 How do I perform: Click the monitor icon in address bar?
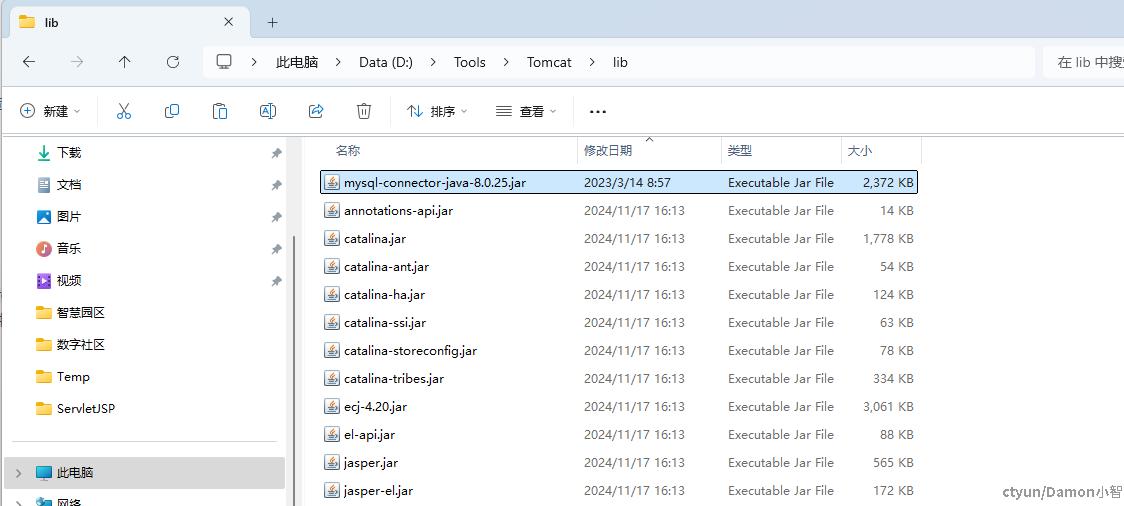(224, 62)
